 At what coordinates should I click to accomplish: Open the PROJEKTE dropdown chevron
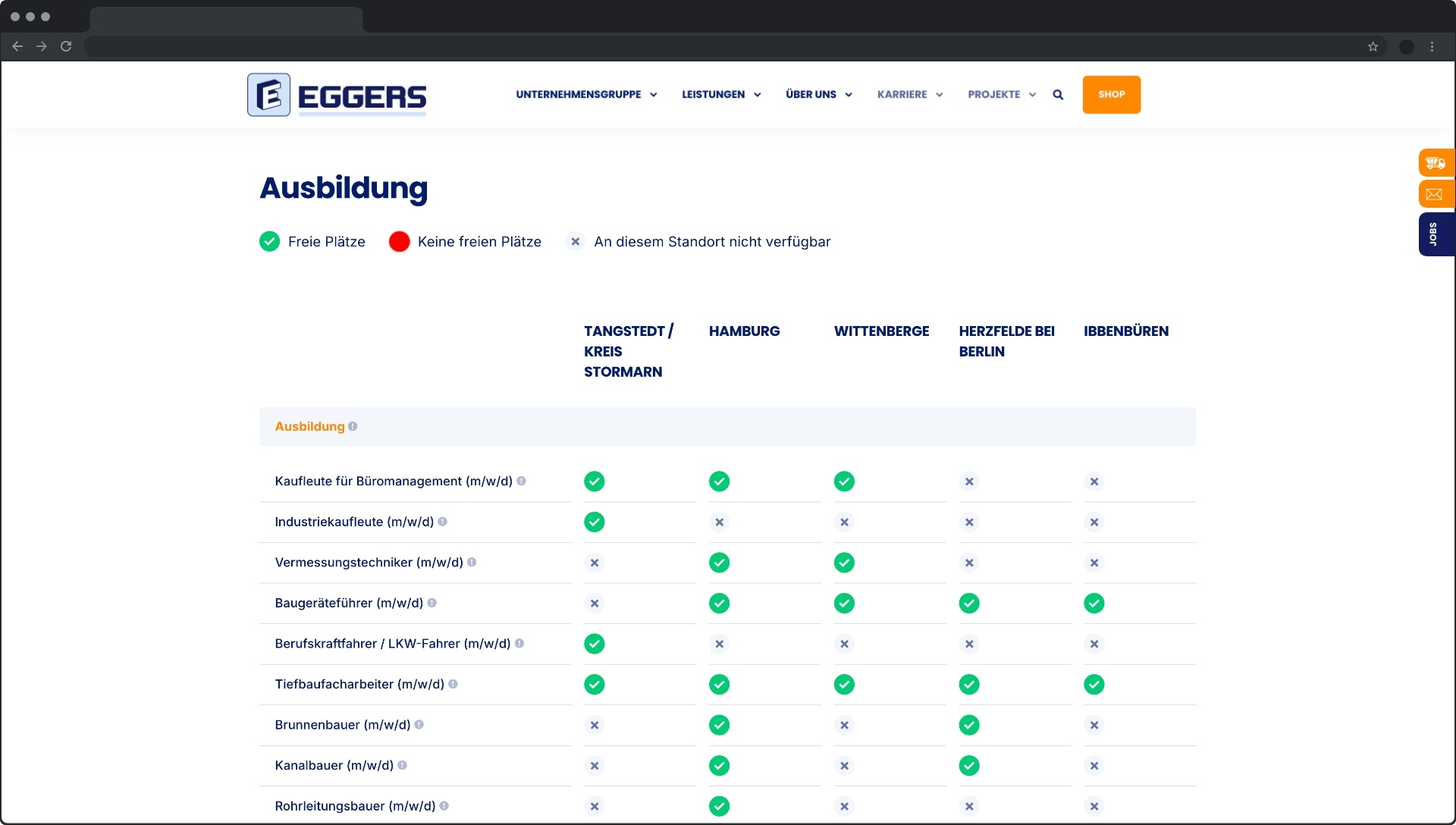click(x=1032, y=94)
